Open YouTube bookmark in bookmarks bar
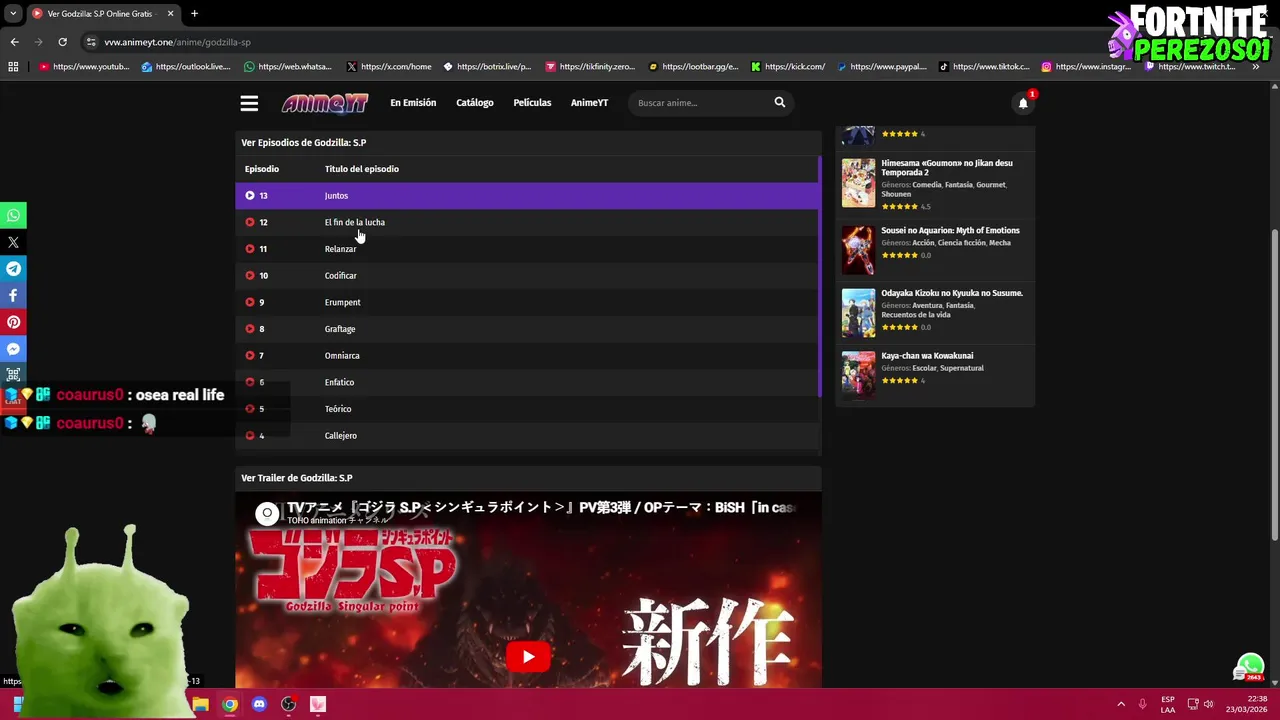 click(85, 67)
